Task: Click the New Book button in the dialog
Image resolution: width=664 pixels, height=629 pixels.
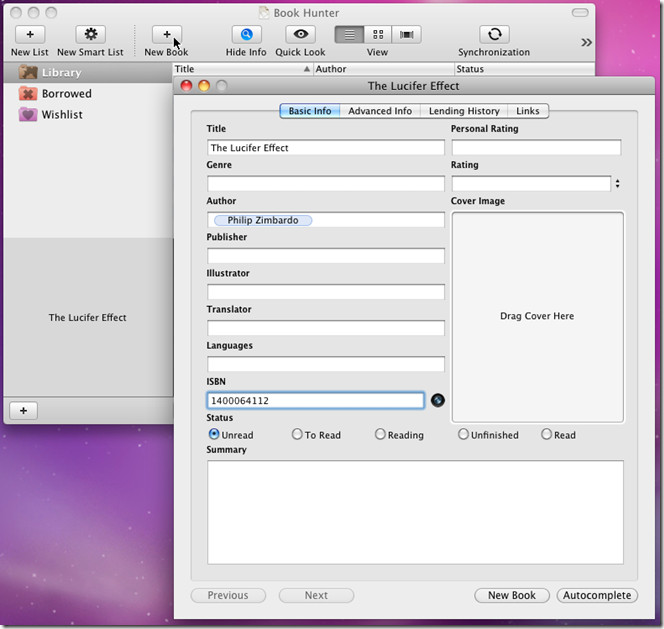Action: pos(512,595)
